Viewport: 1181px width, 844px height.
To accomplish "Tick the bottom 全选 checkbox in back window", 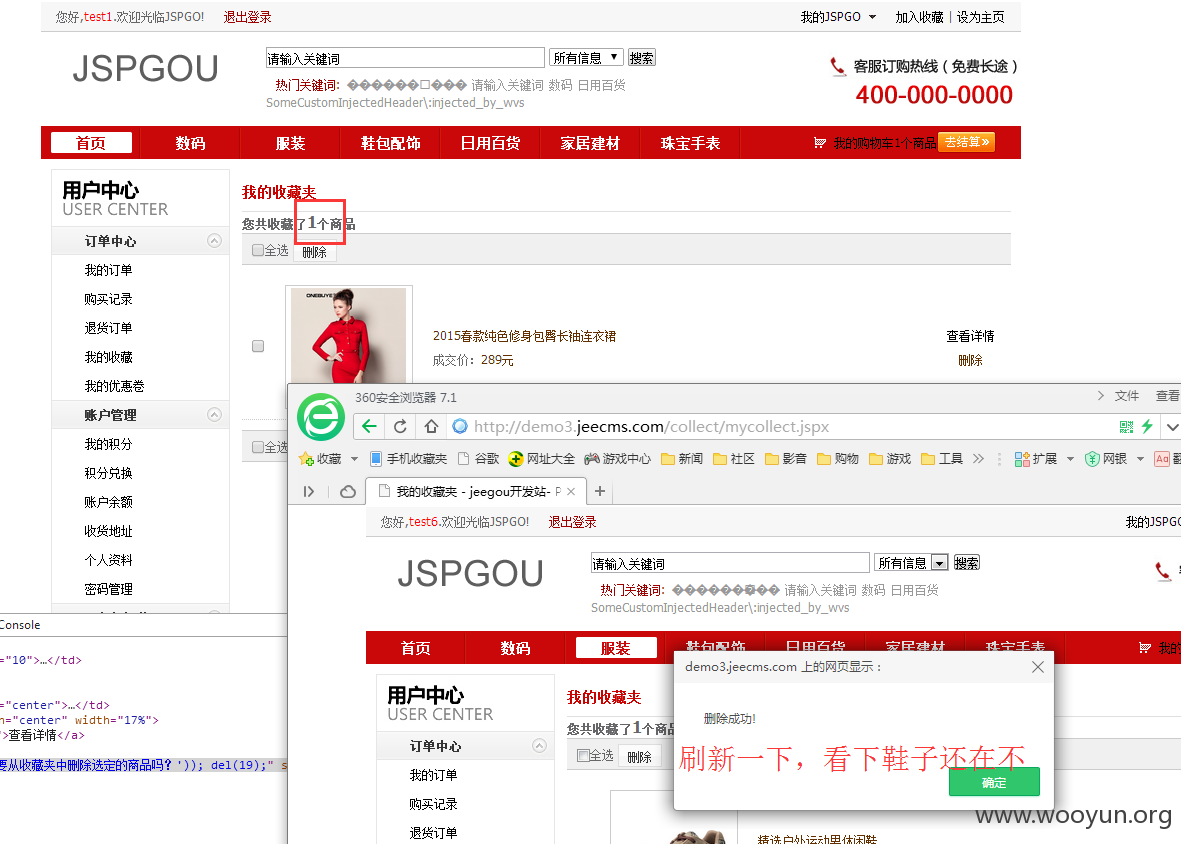I will click(x=258, y=447).
